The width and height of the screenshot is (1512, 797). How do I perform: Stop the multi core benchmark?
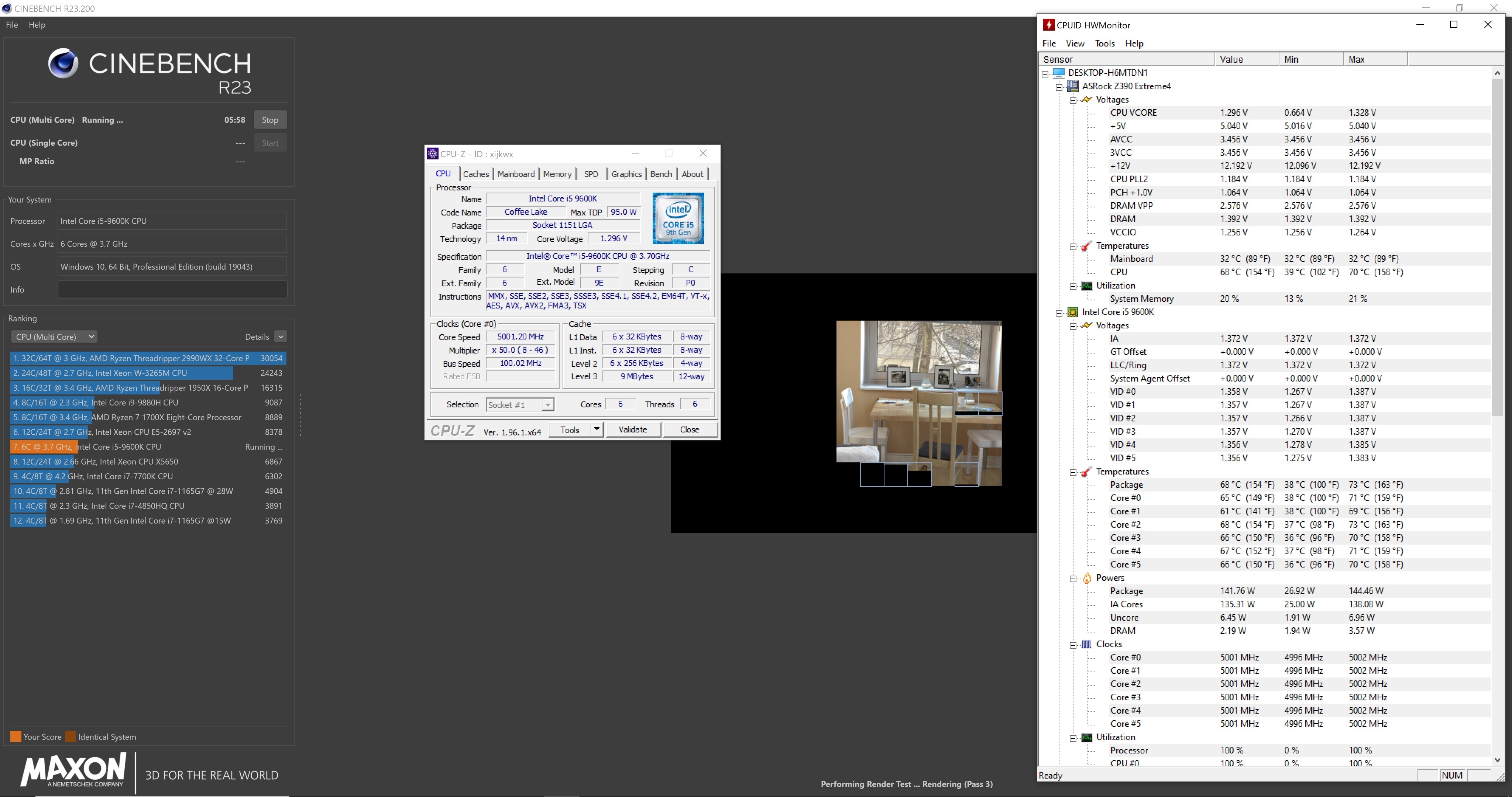270,120
